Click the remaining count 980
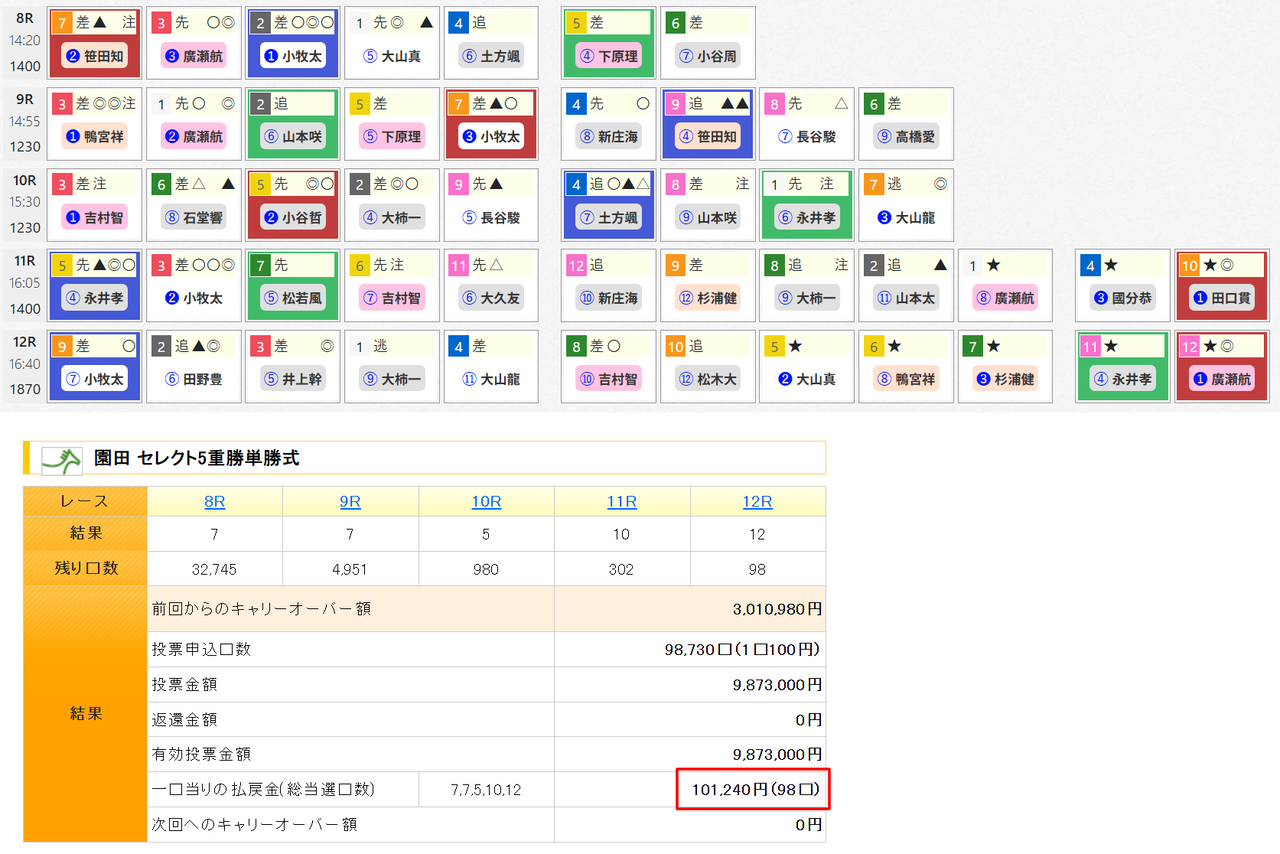Image resolution: width=1280 pixels, height=854 pixels. coord(486,569)
